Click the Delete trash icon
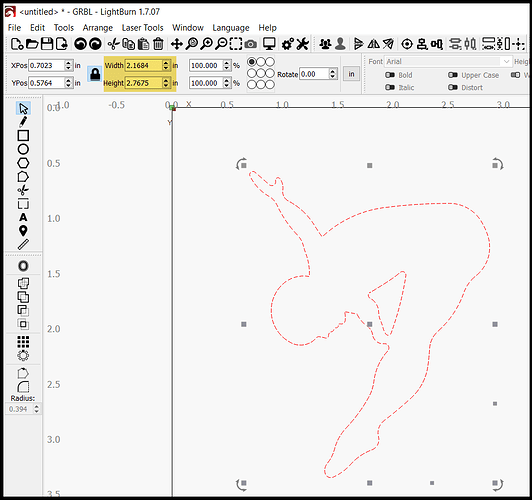This screenshot has width=532, height=500. [158, 44]
